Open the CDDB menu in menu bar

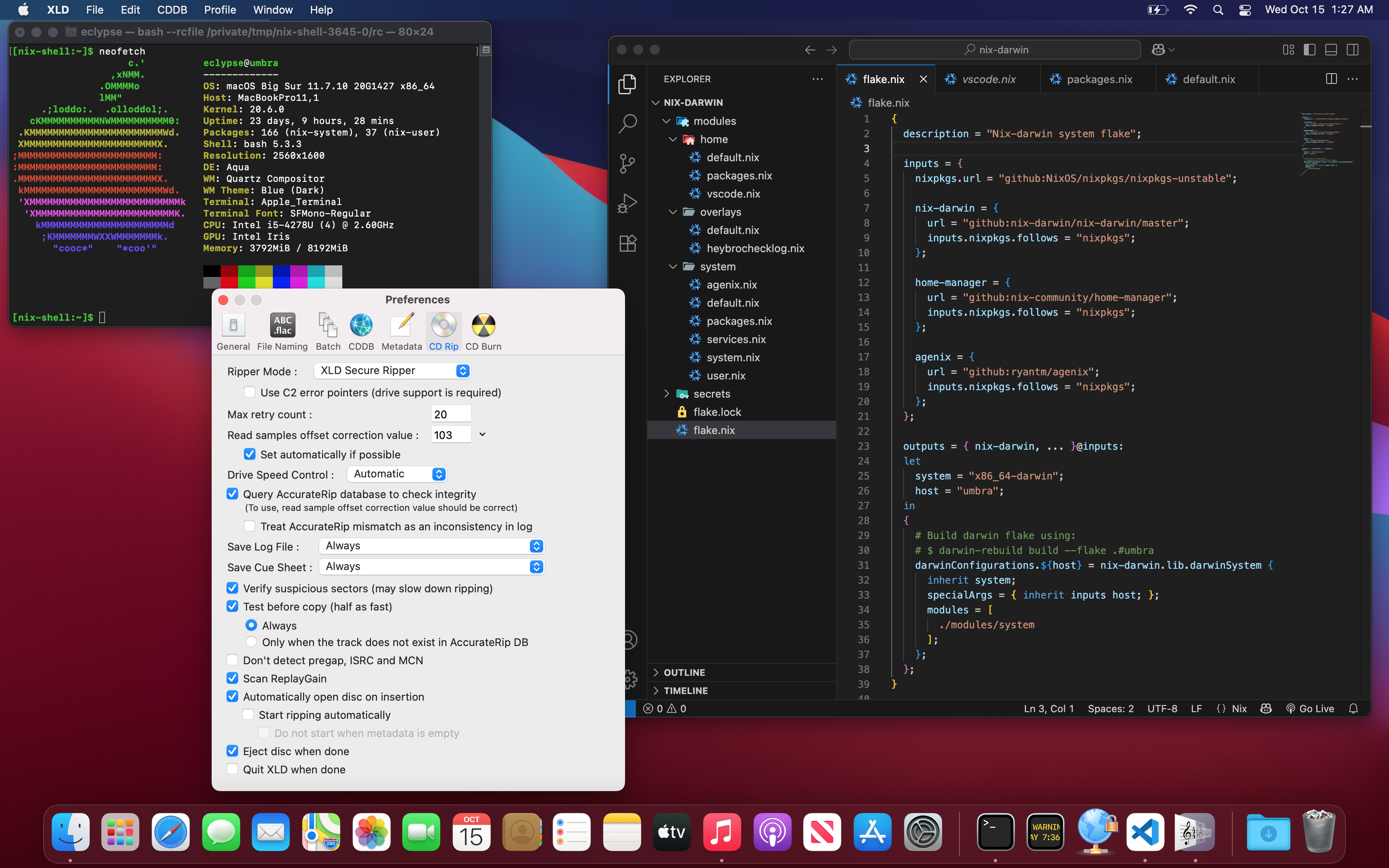point(172,10)
